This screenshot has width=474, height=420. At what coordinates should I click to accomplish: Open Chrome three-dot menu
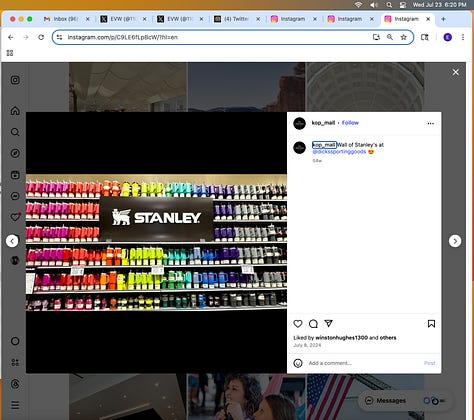pos(463,37)
